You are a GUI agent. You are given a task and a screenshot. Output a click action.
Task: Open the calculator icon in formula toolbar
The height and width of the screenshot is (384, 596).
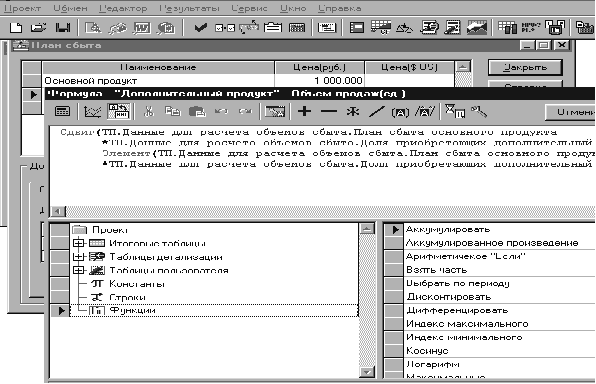(62, 111)
